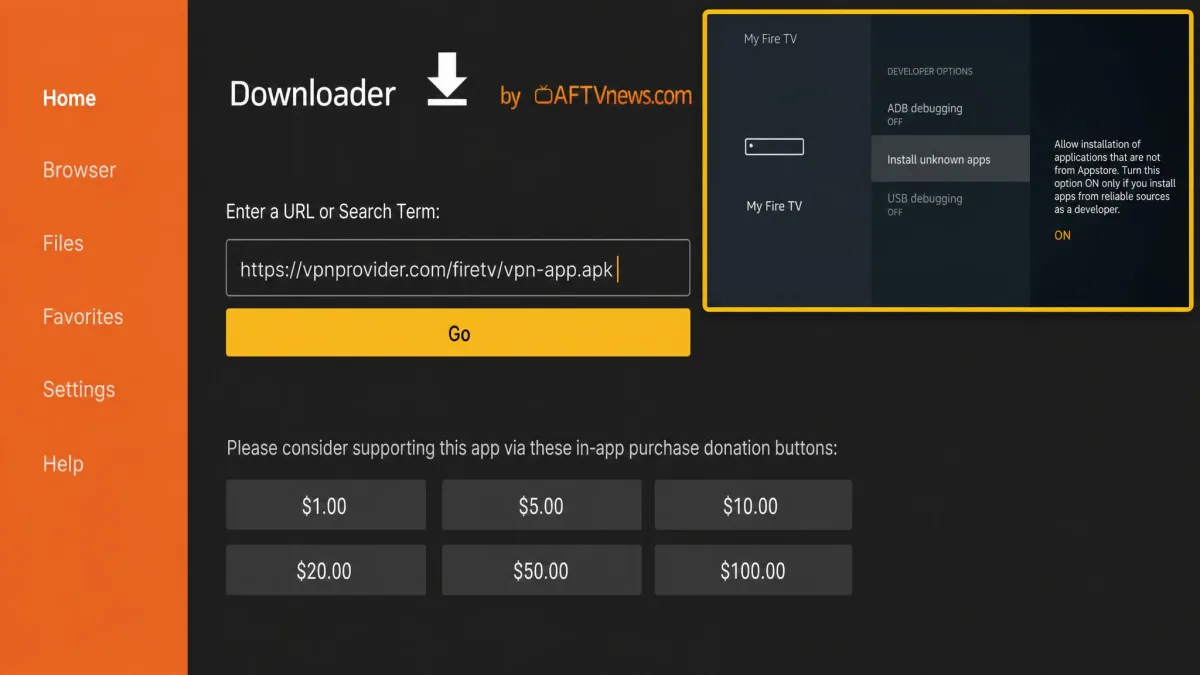Click the $20.00 donation button
Screen dimensions: 1200x675
tap(325, 570)
